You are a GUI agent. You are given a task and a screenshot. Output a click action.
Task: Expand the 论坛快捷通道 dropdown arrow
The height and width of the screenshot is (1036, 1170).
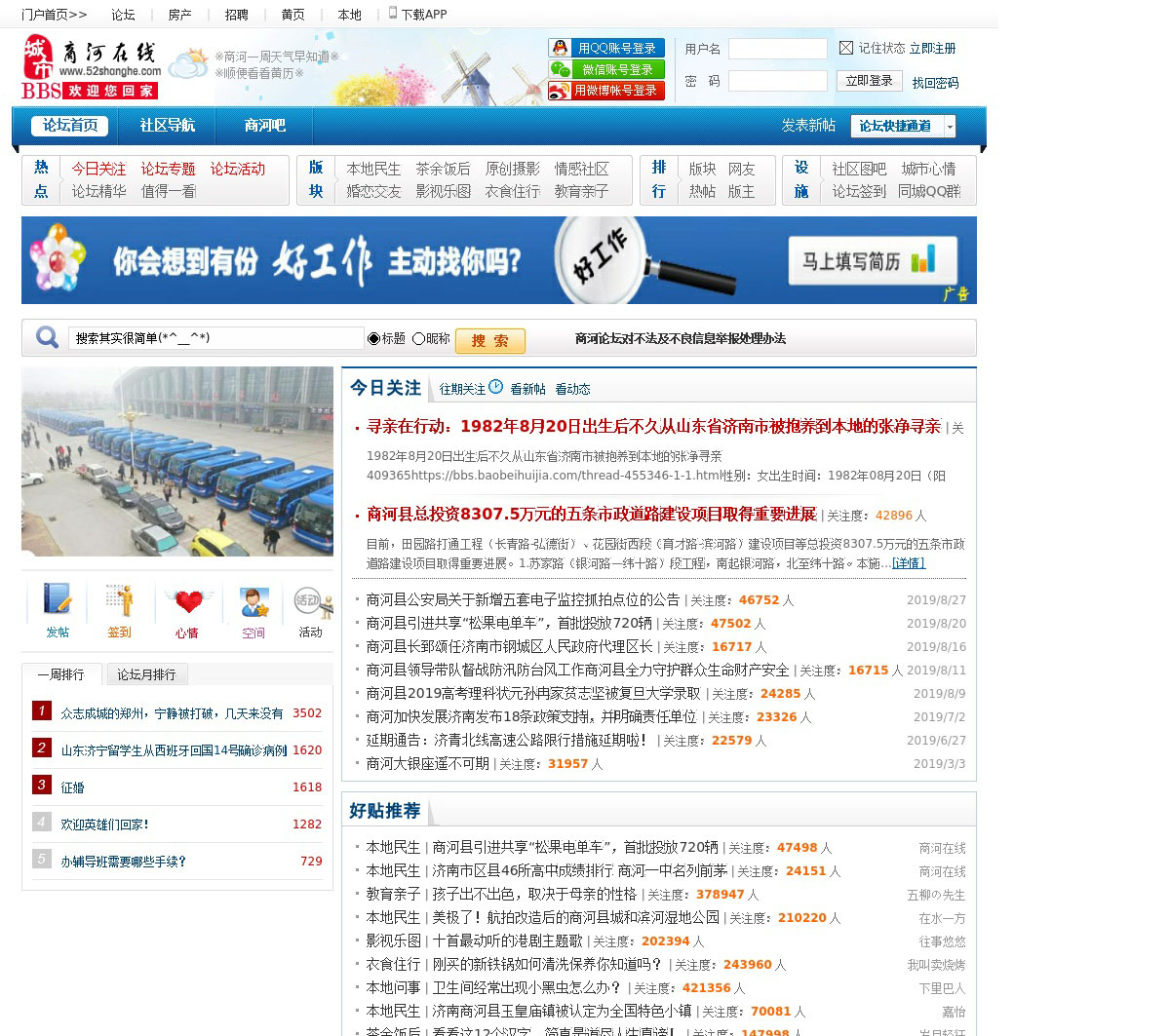950,126
